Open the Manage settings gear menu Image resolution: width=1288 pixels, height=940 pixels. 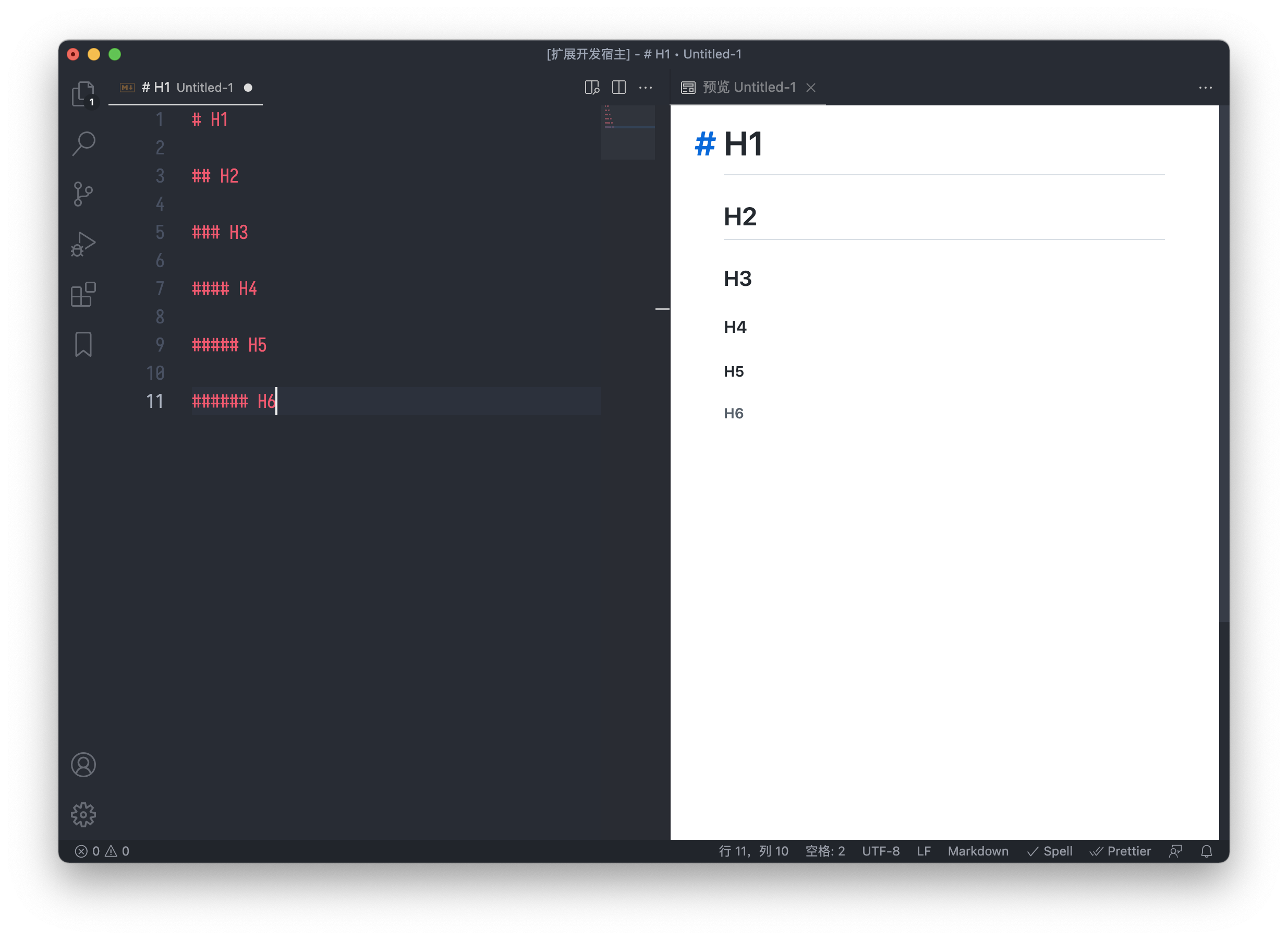[83, 814]
